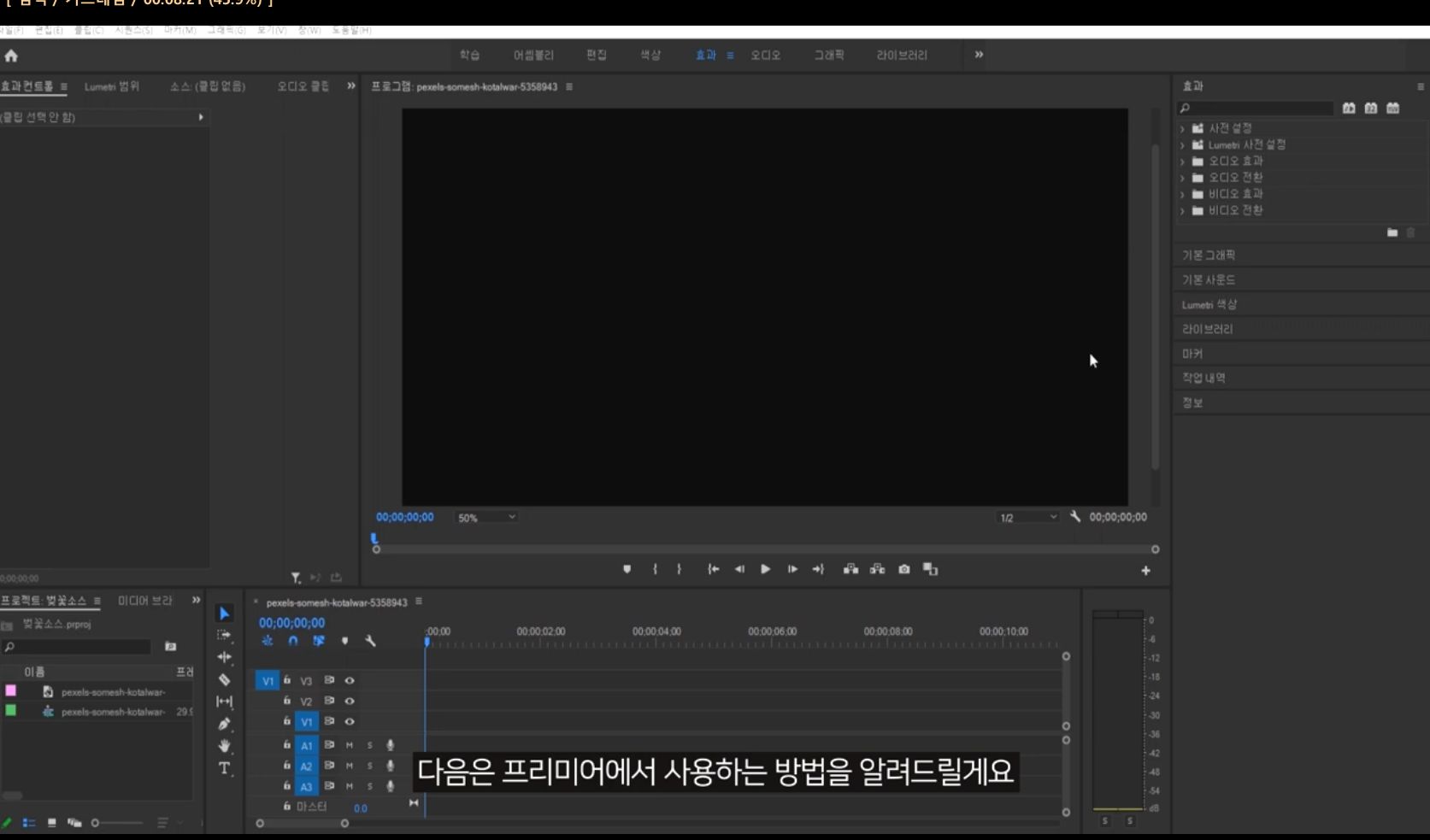Click find-in-project folder search icon
This screenshot has height=840, width=1430.
click(x=170, y=647)
